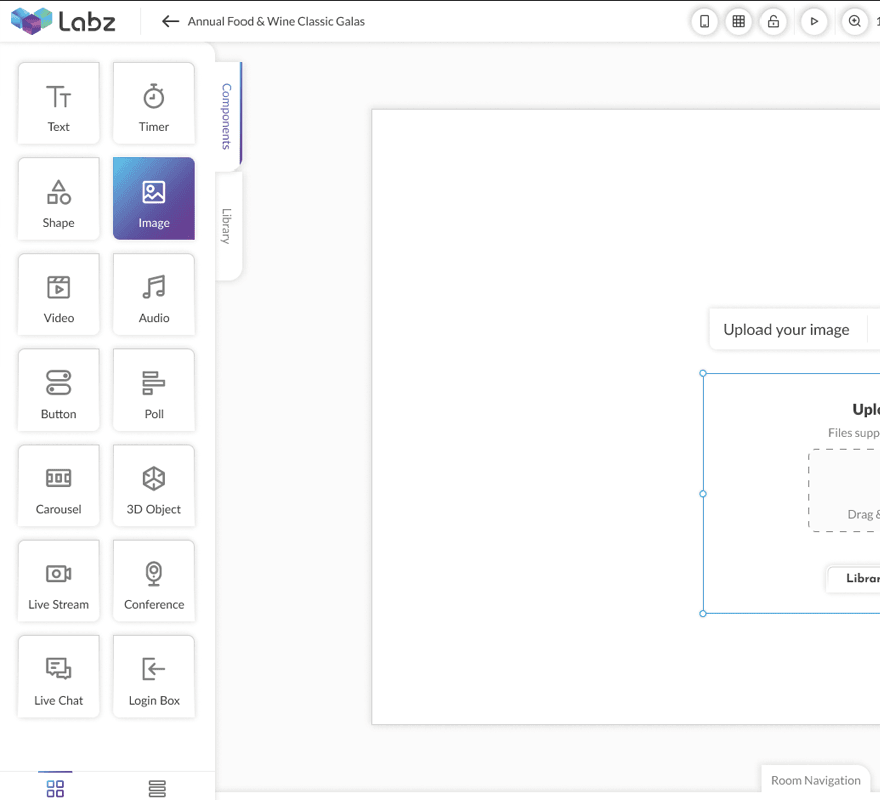Viewport: 880px width, 800px height.
Task: Play the room preview
Action: [814, 21]
